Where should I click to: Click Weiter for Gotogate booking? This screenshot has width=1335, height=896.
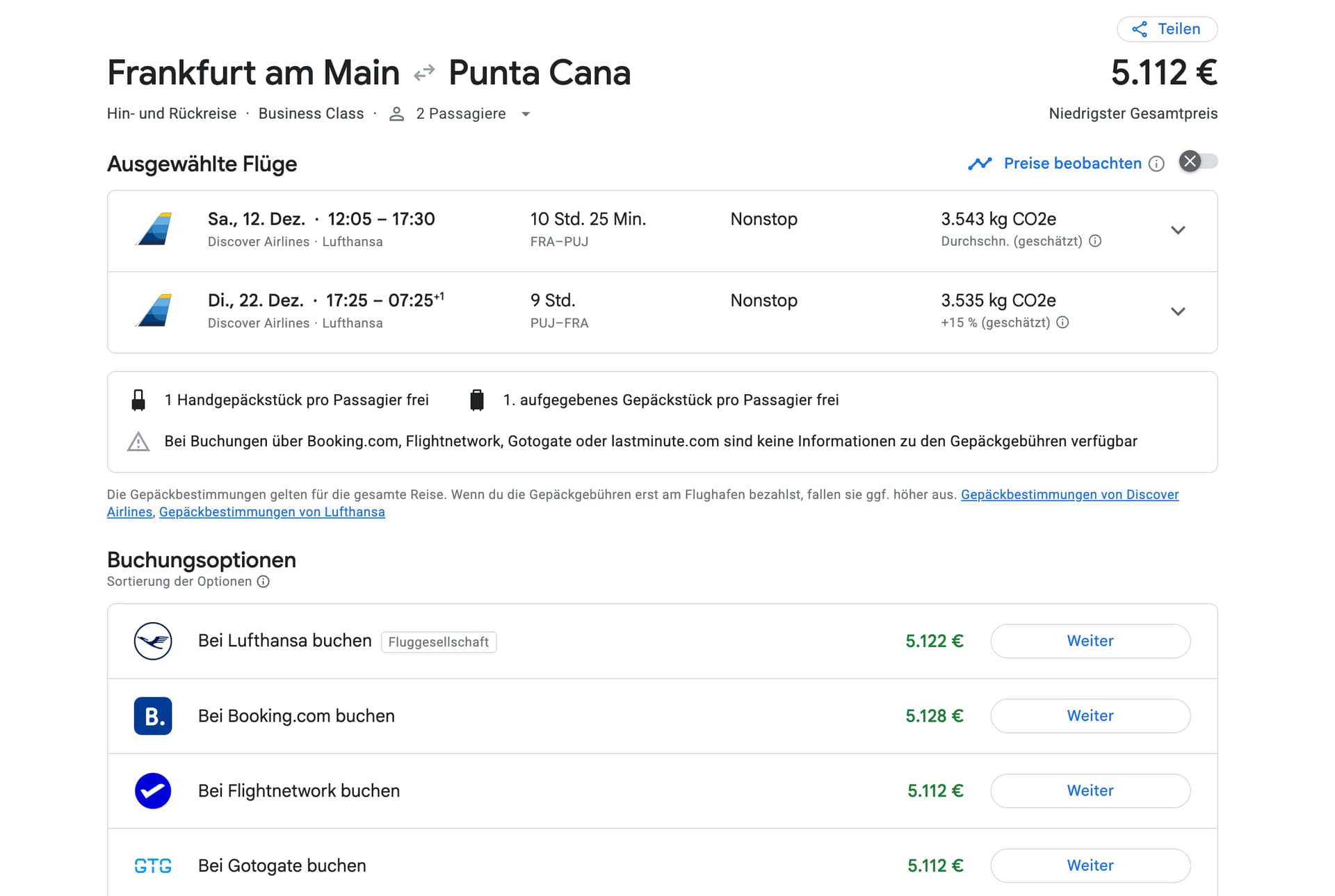click(1090, 866)
